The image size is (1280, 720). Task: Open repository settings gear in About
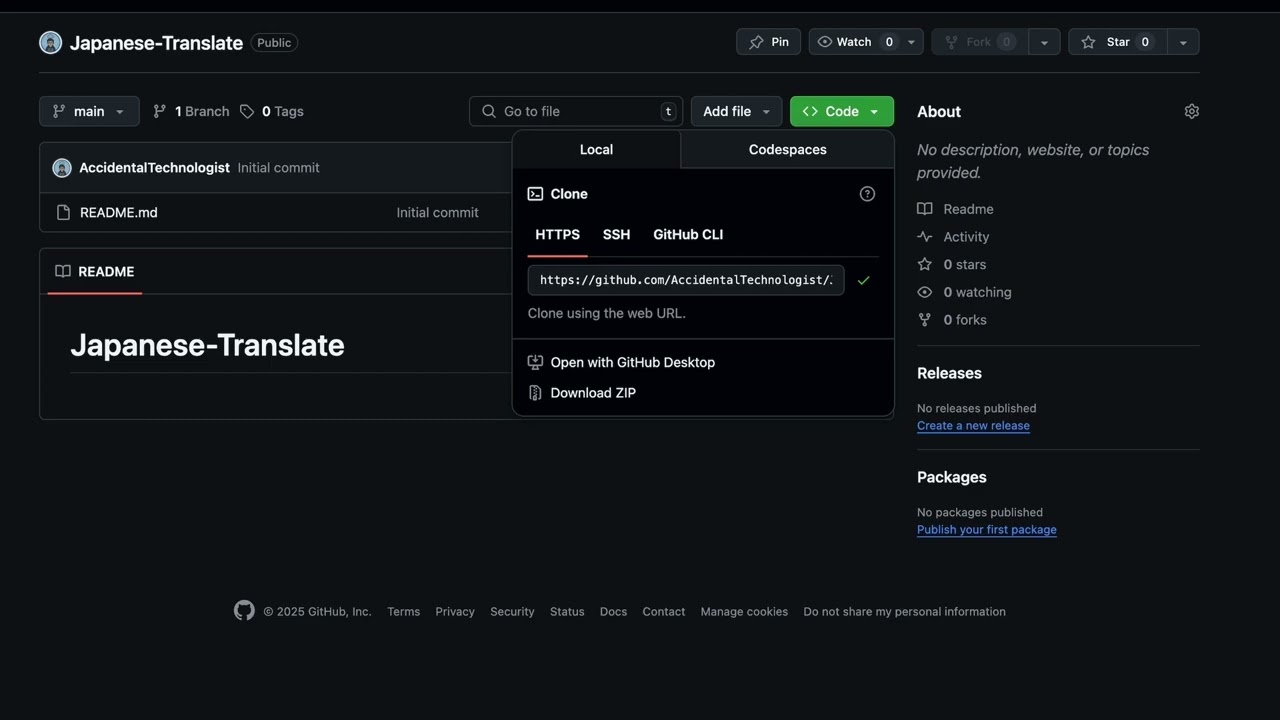click(x=1191, y=111)
